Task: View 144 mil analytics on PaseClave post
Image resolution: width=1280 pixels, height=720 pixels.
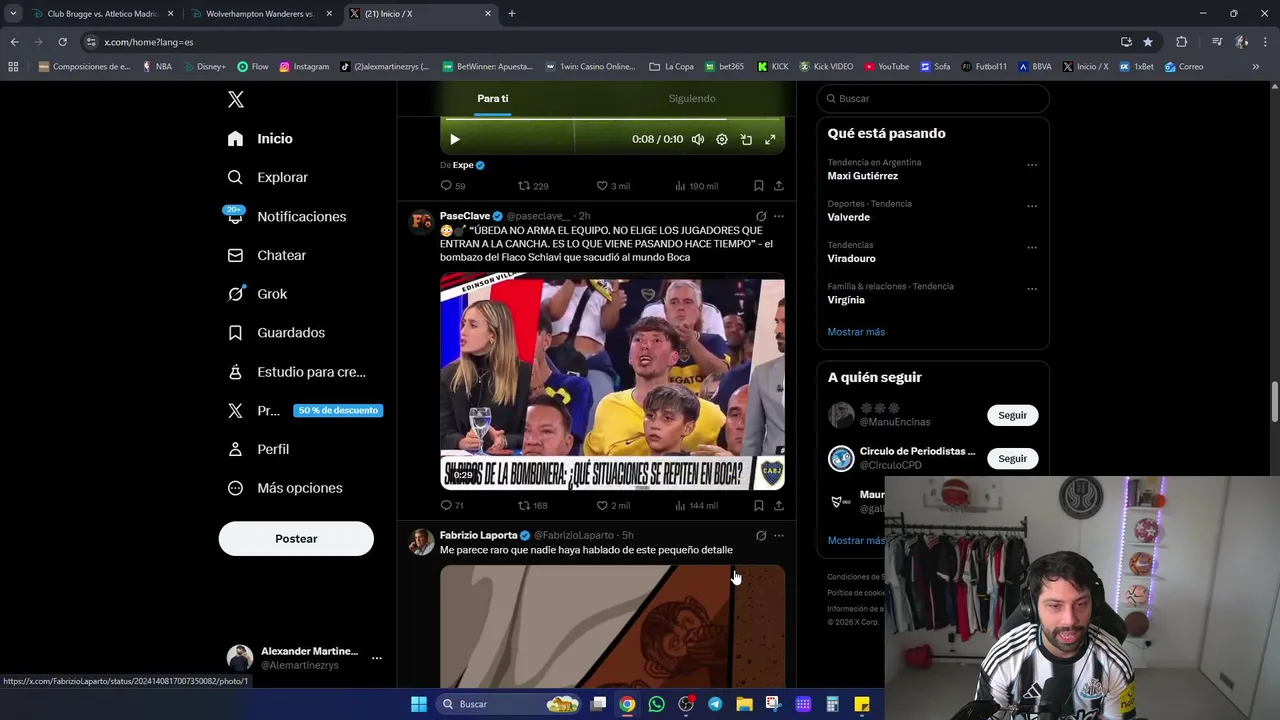Action: pos(696,506)
